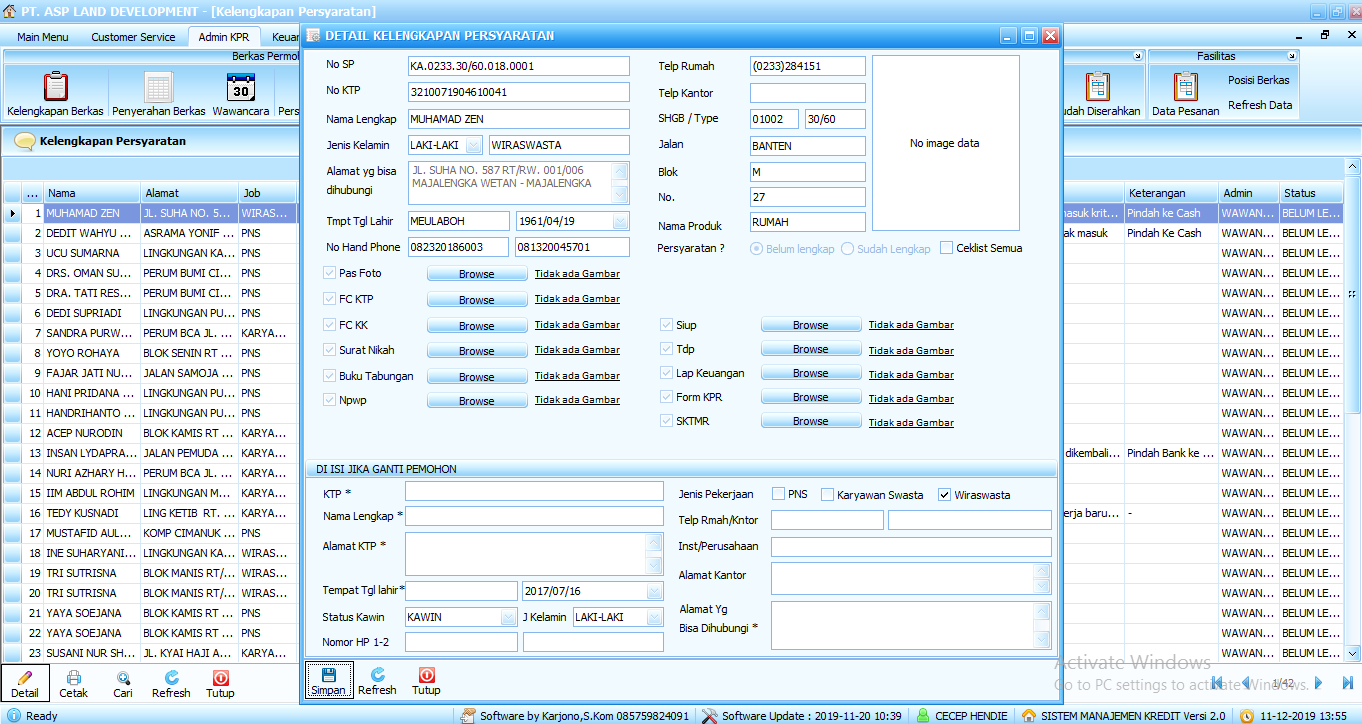Click the dialog's Refresh icon beside Simpan

[377, 675]
